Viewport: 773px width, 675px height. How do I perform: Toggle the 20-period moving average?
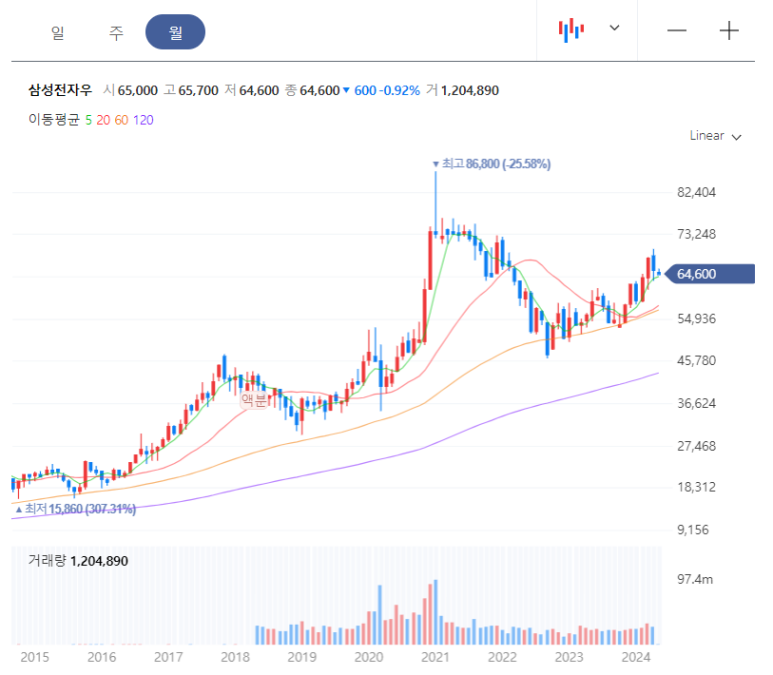tap(103, 120)
